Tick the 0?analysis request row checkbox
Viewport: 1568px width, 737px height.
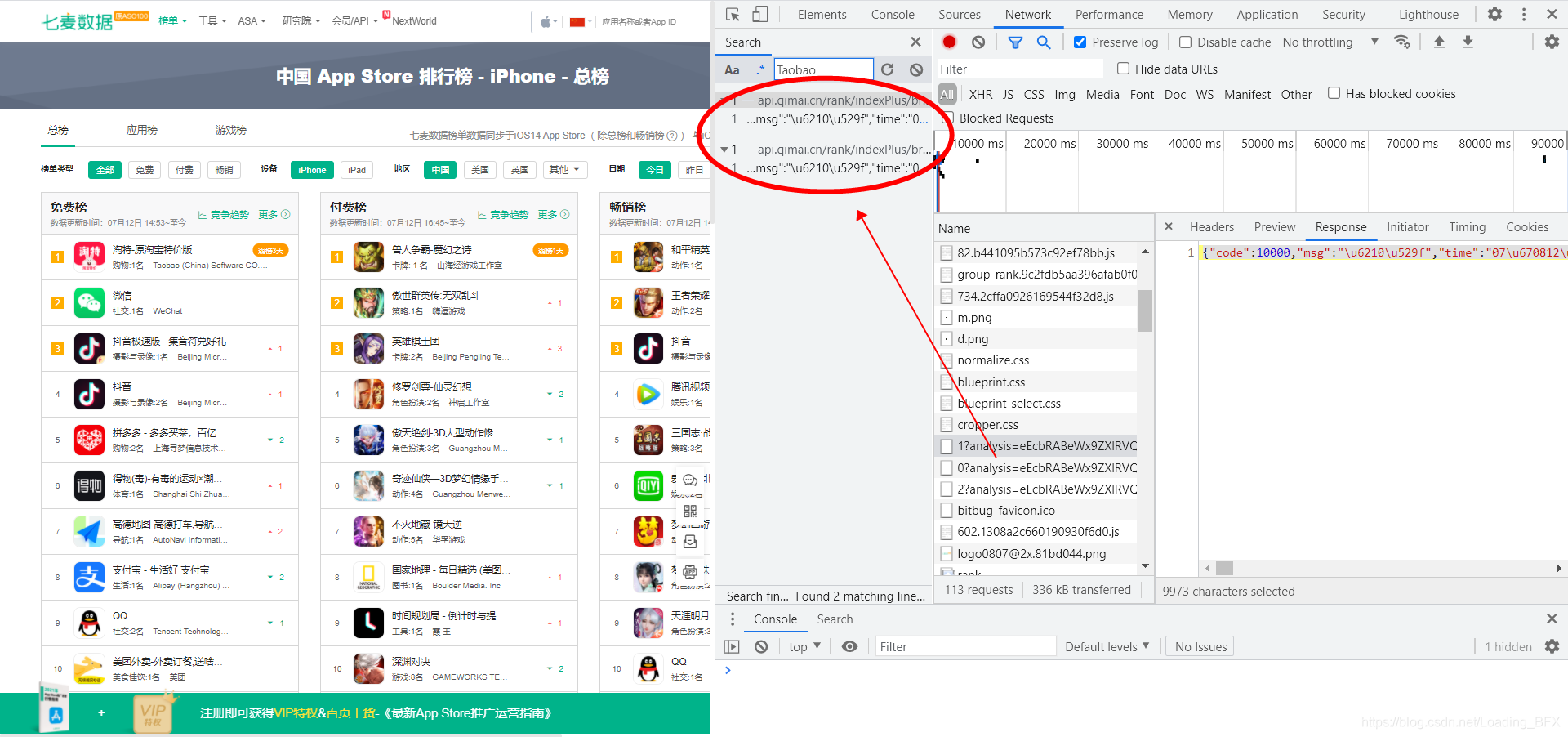click(947, 468)
